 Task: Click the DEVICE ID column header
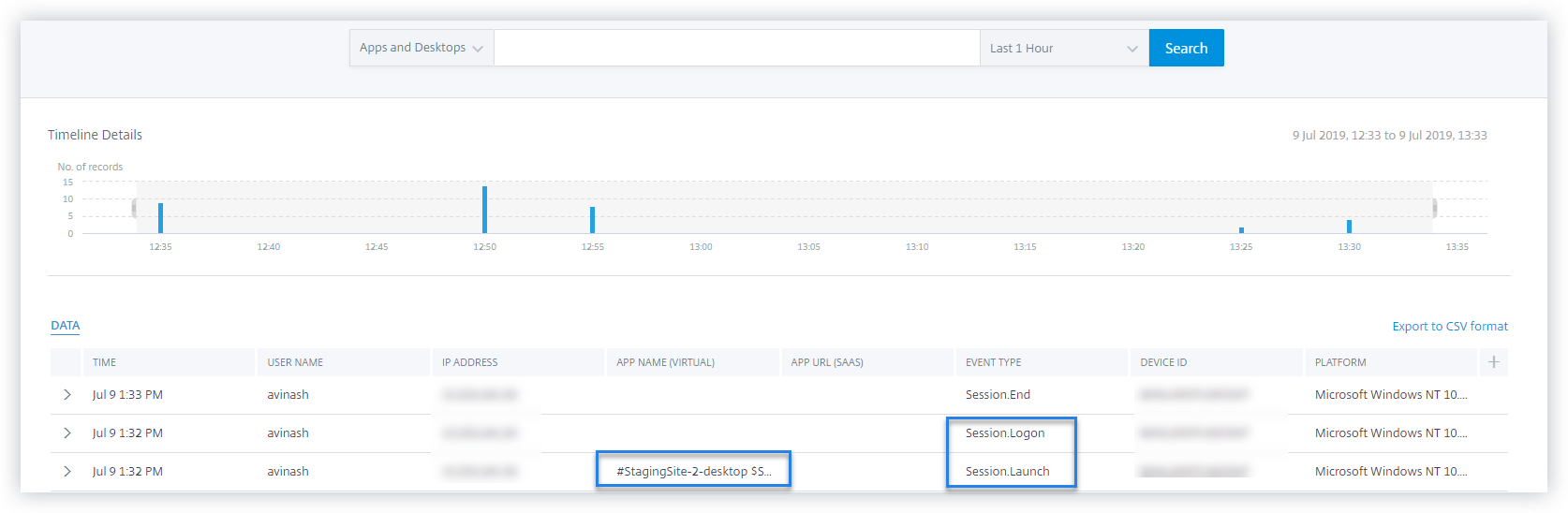(1216, 362)
